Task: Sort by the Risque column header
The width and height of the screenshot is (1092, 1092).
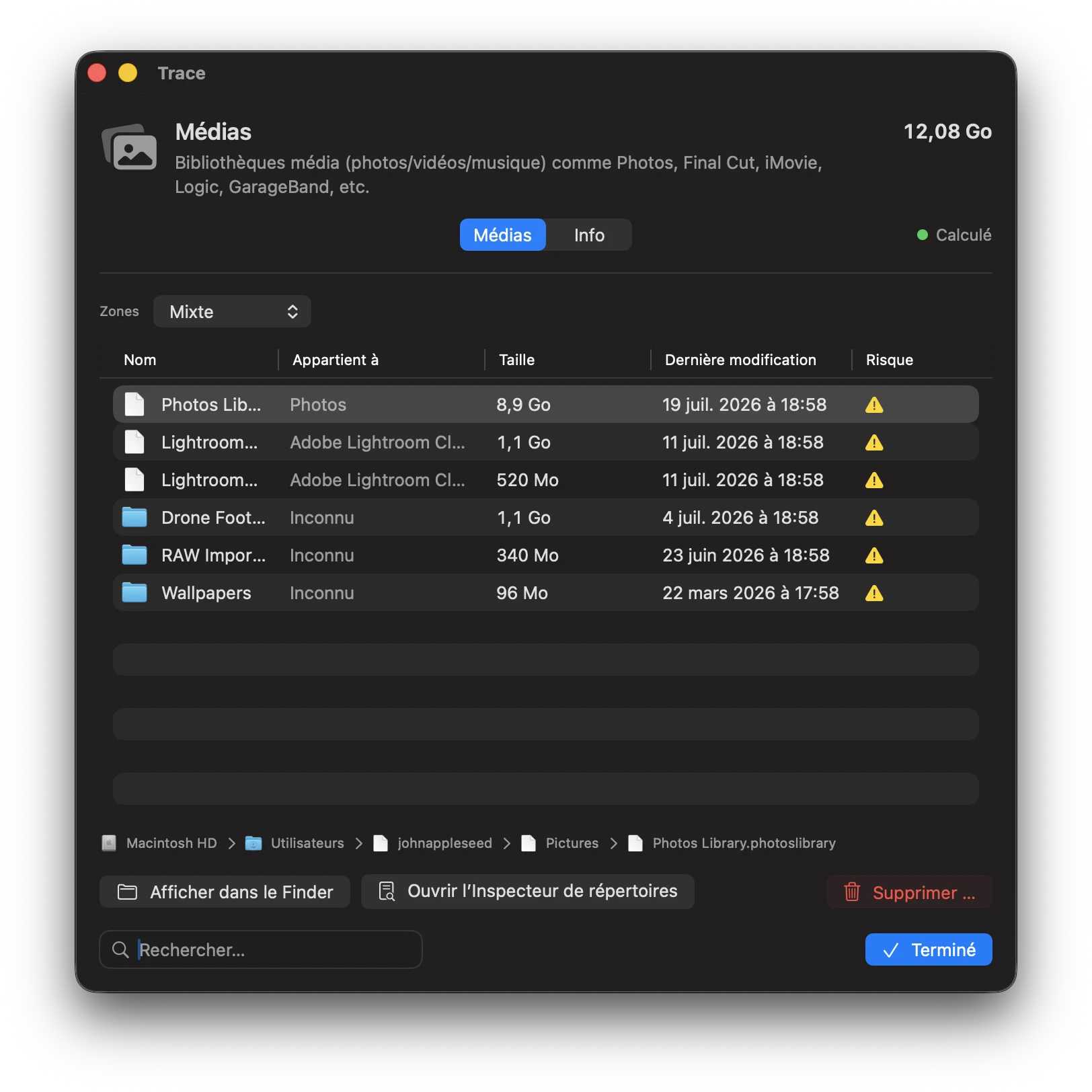Action: click(x=889, y=360)
